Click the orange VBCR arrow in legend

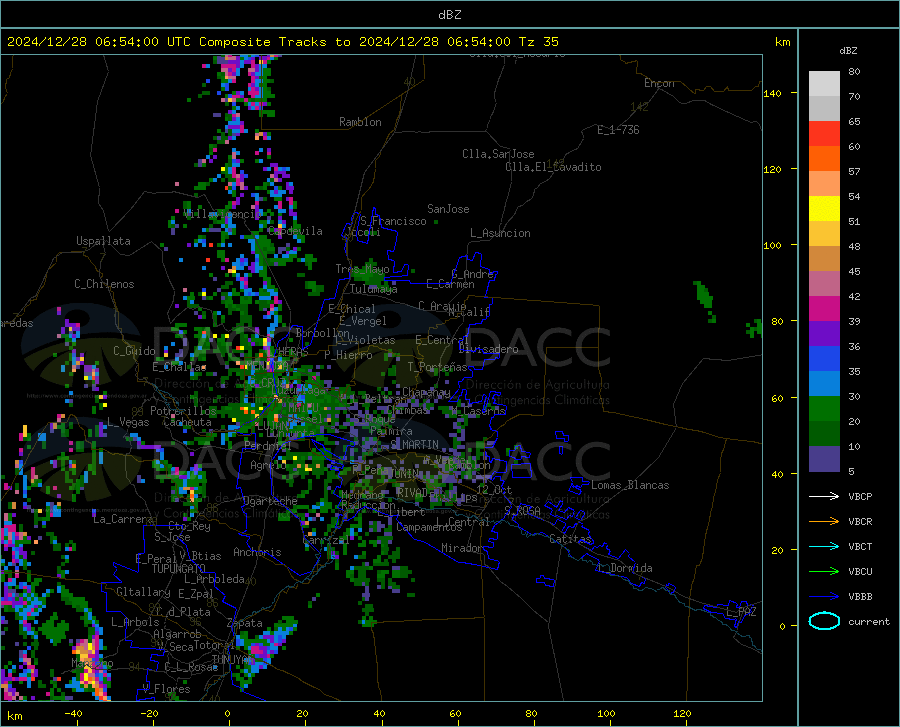click(x=824, y=522)
